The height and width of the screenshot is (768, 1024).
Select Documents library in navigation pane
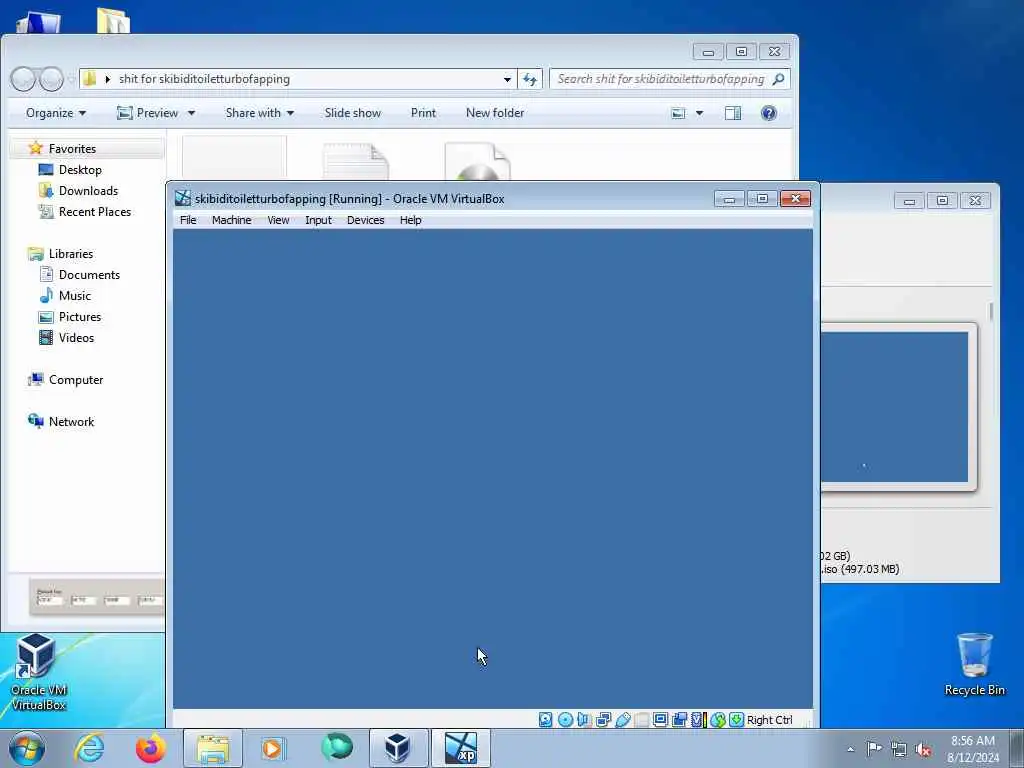click(89, 275)
